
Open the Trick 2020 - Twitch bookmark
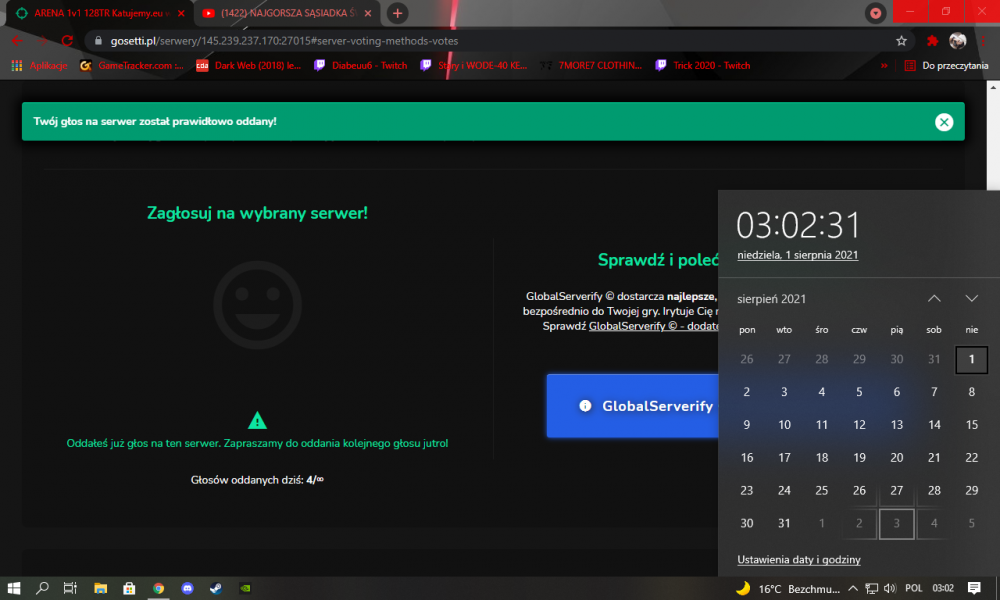(x=703, y=66)
